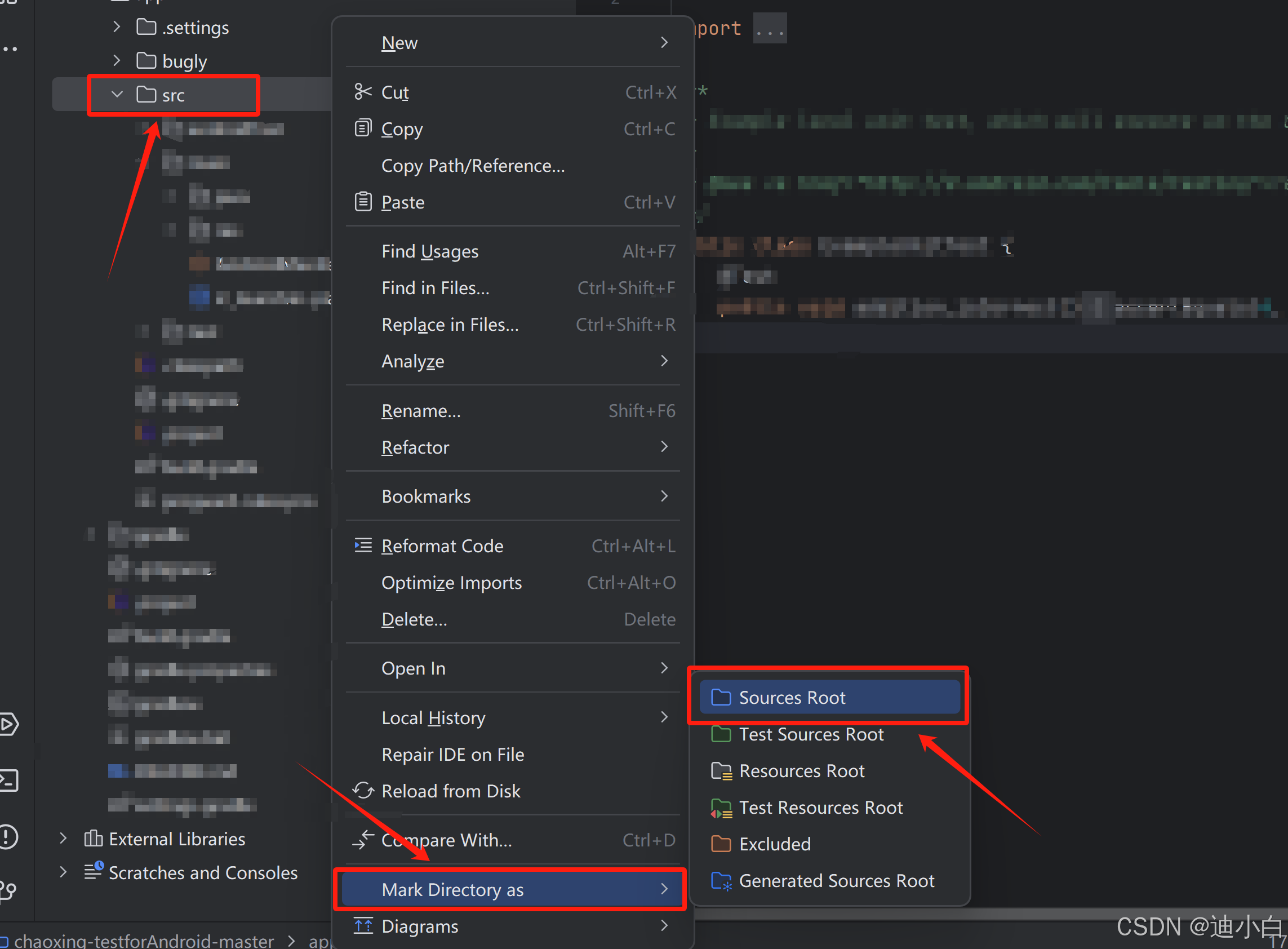Collapse the src folder
This screenshot has width=1288, height=949.
117,94
